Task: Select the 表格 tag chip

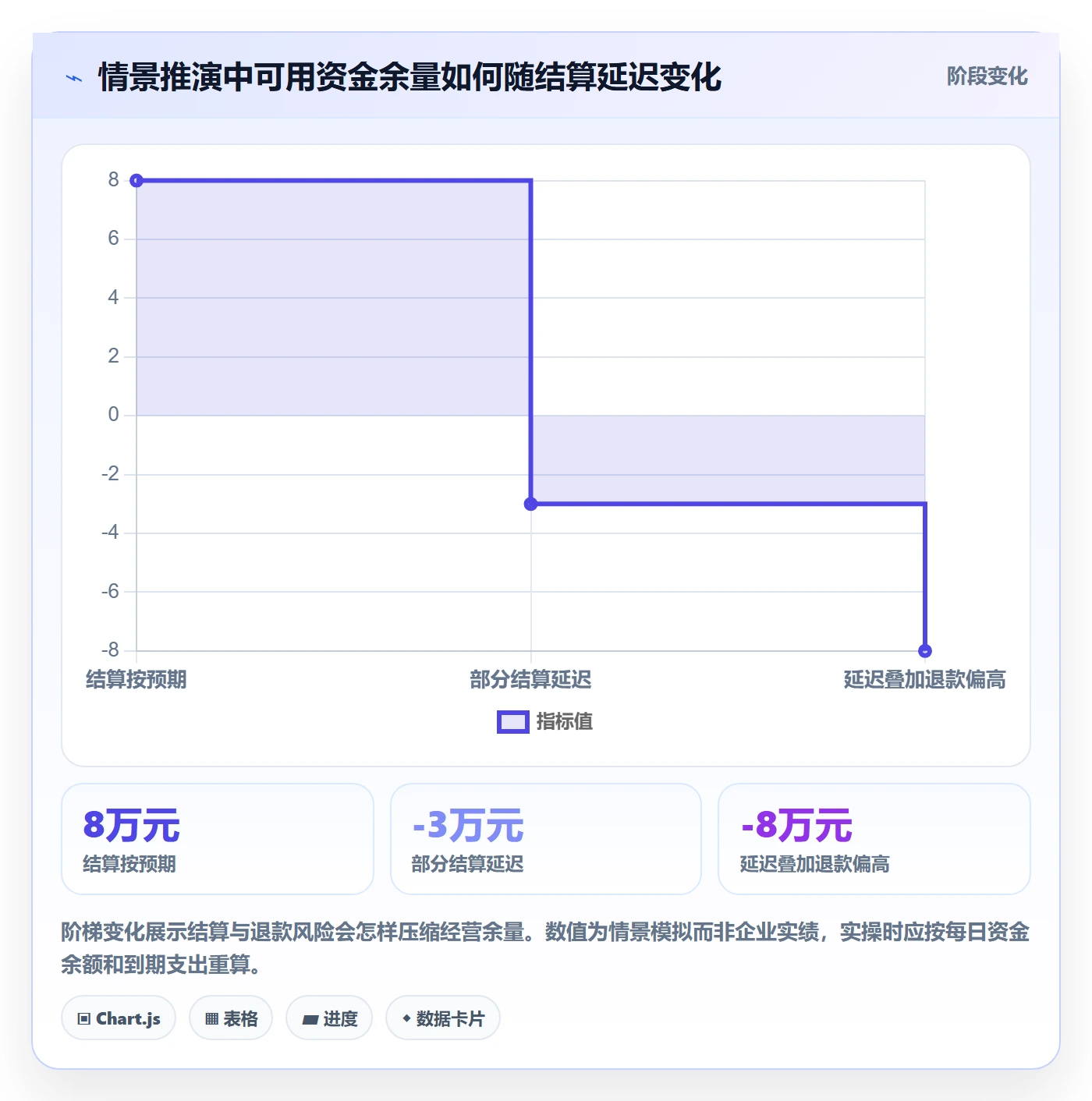Action: (231, 1018)
